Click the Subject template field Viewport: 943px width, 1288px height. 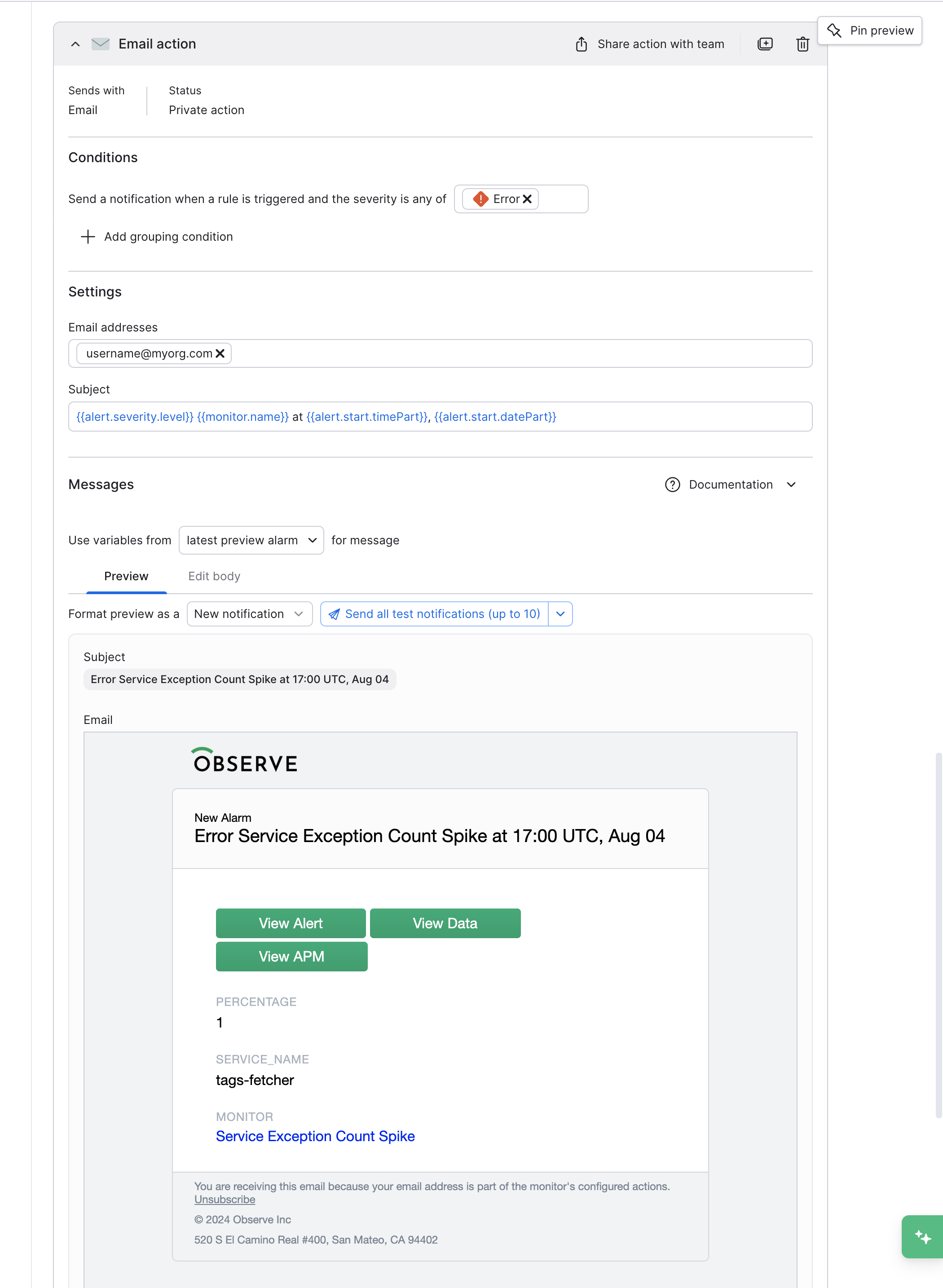(x=440, y=417)
